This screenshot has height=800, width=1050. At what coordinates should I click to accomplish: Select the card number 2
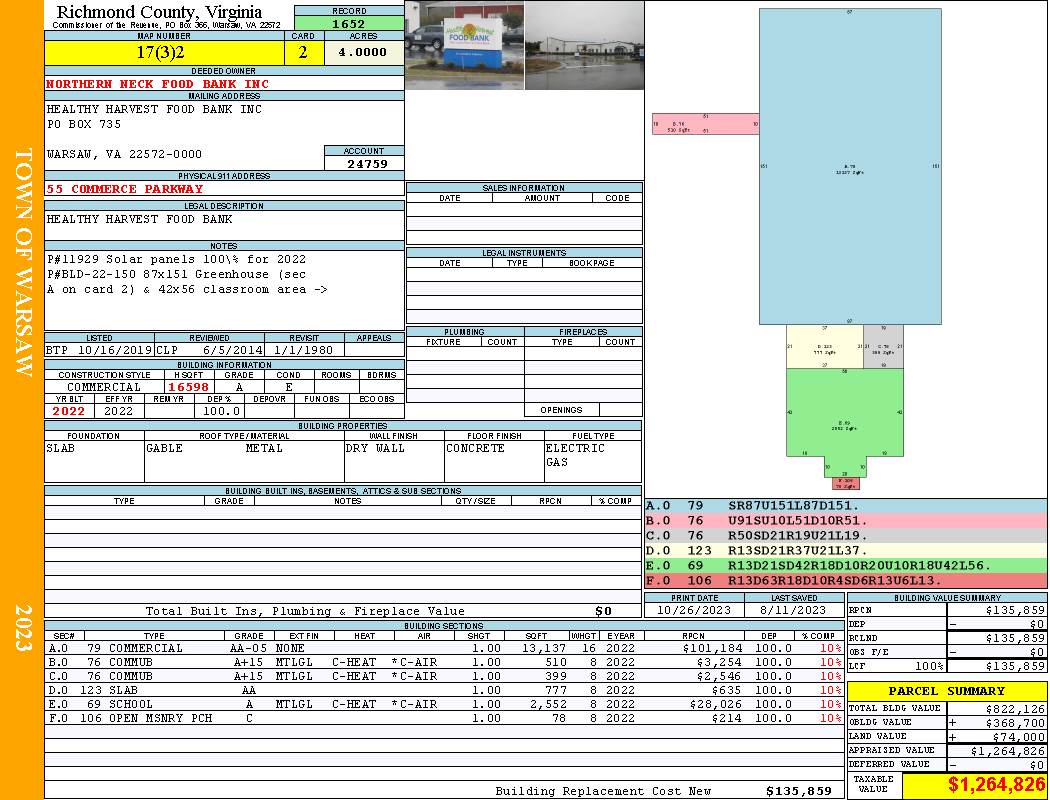click(303, 52)
